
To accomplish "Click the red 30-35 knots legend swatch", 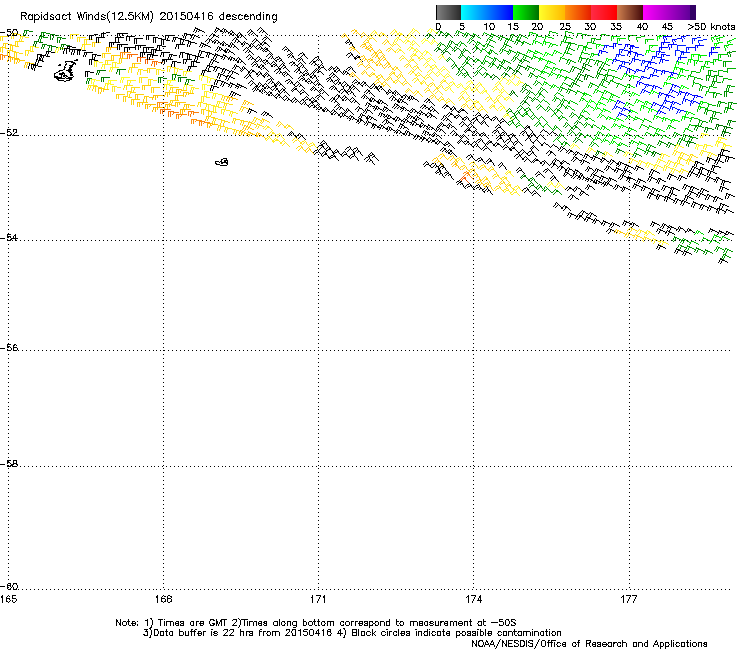I will point(604,12).
